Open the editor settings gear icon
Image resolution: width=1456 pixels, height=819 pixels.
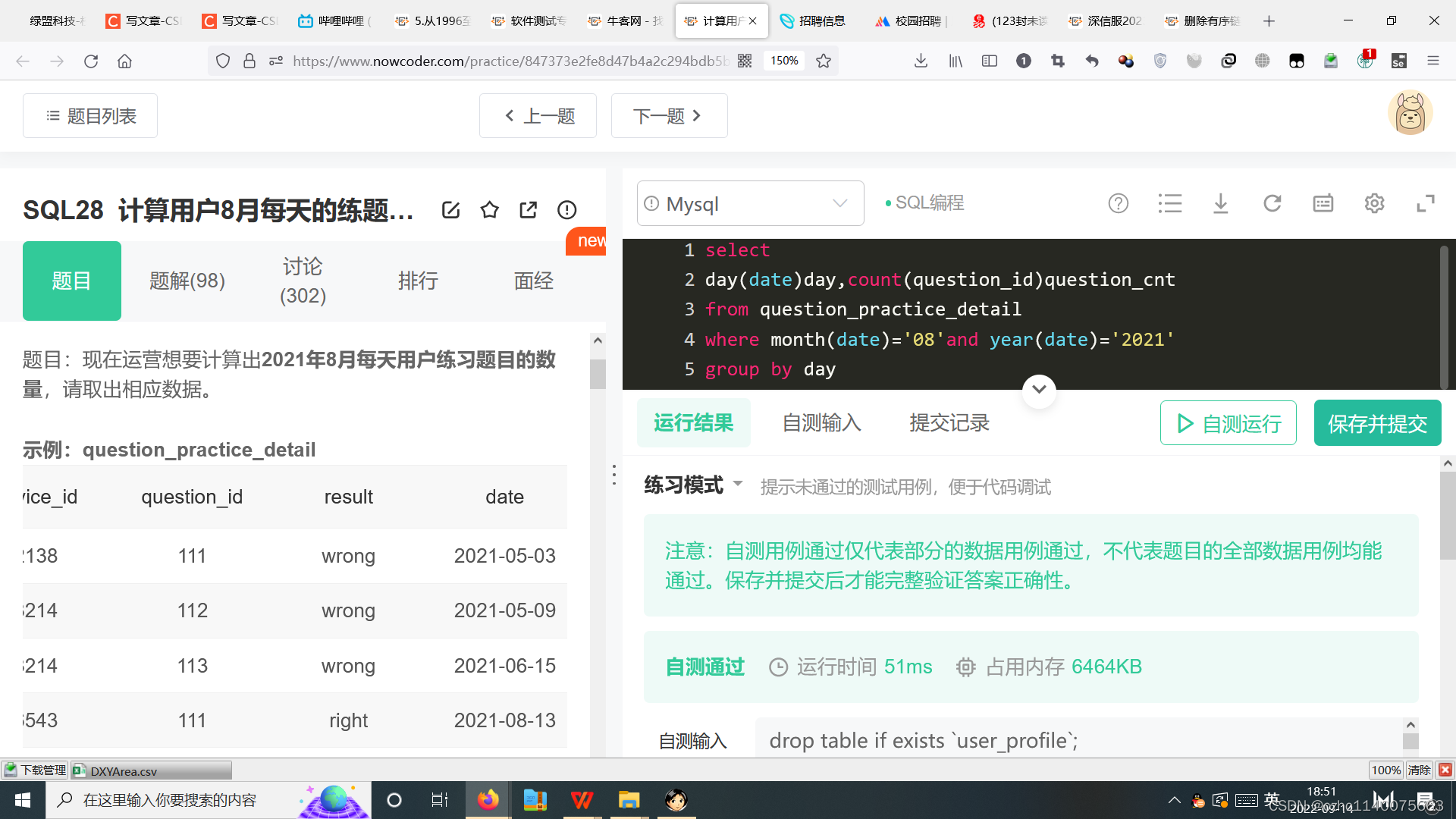pyautogui.click(x=1374, y=203)
